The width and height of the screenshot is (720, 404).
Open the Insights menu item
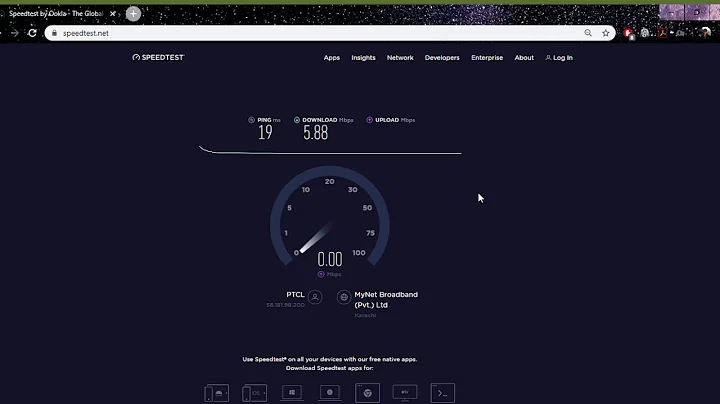pyautogui.click(x=363, y=58)
